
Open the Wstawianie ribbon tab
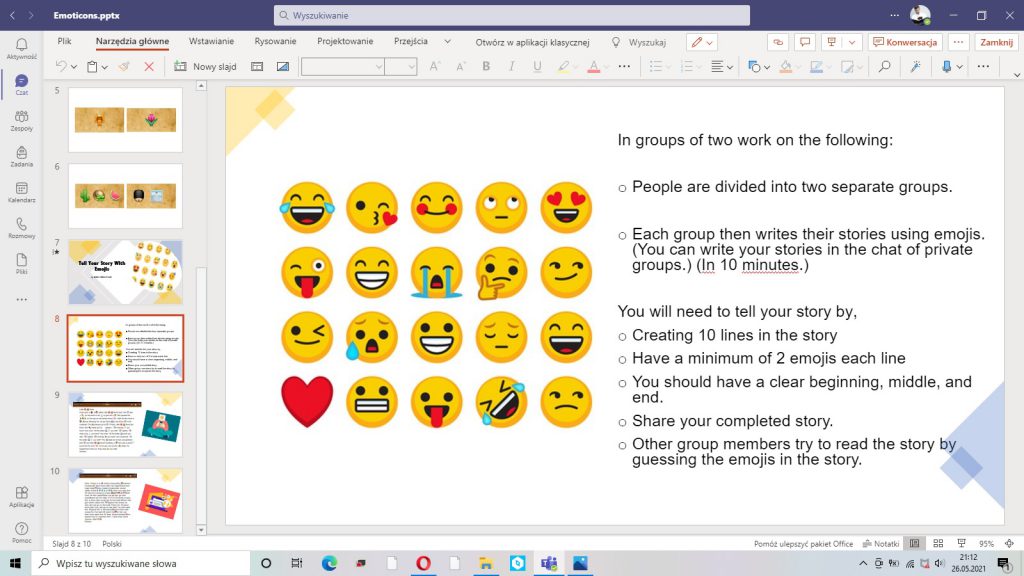211,41
